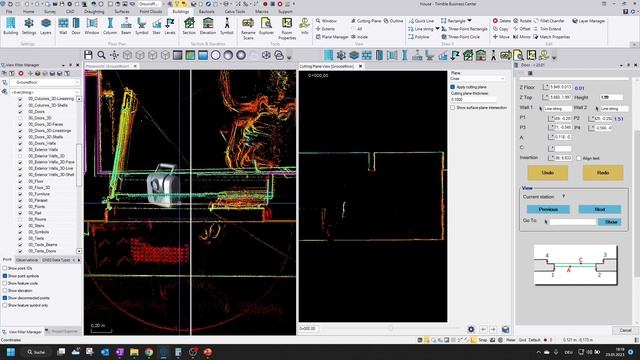Click the Go To input field

[572, 222]
